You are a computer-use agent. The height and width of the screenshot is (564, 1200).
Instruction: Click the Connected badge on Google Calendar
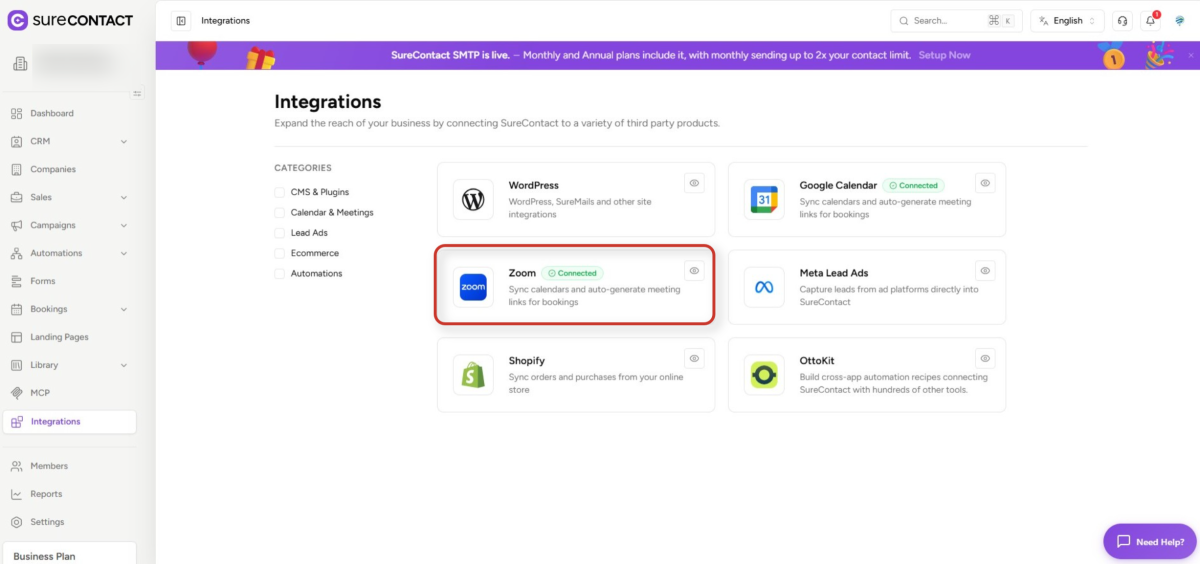[x=914, y=185]
